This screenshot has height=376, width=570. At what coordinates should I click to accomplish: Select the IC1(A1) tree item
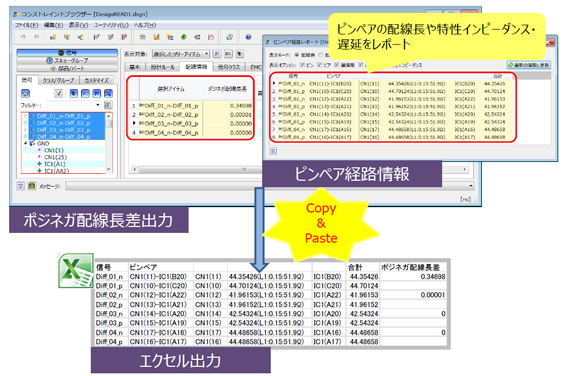pyautogui.click(x=54, y=164)
